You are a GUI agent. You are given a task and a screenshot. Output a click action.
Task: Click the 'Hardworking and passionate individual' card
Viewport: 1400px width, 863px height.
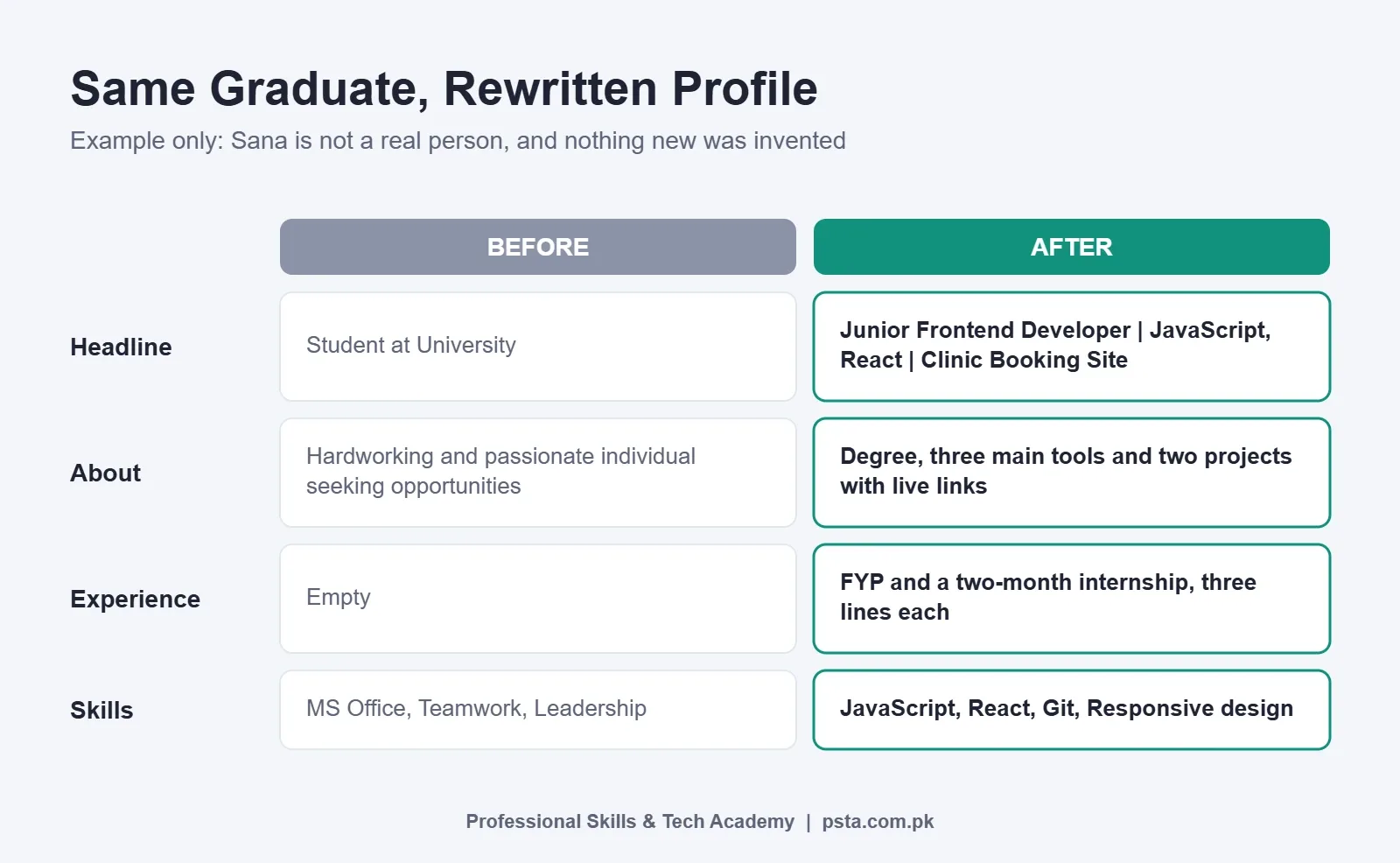pyautogui.click(x=538, y=473)
